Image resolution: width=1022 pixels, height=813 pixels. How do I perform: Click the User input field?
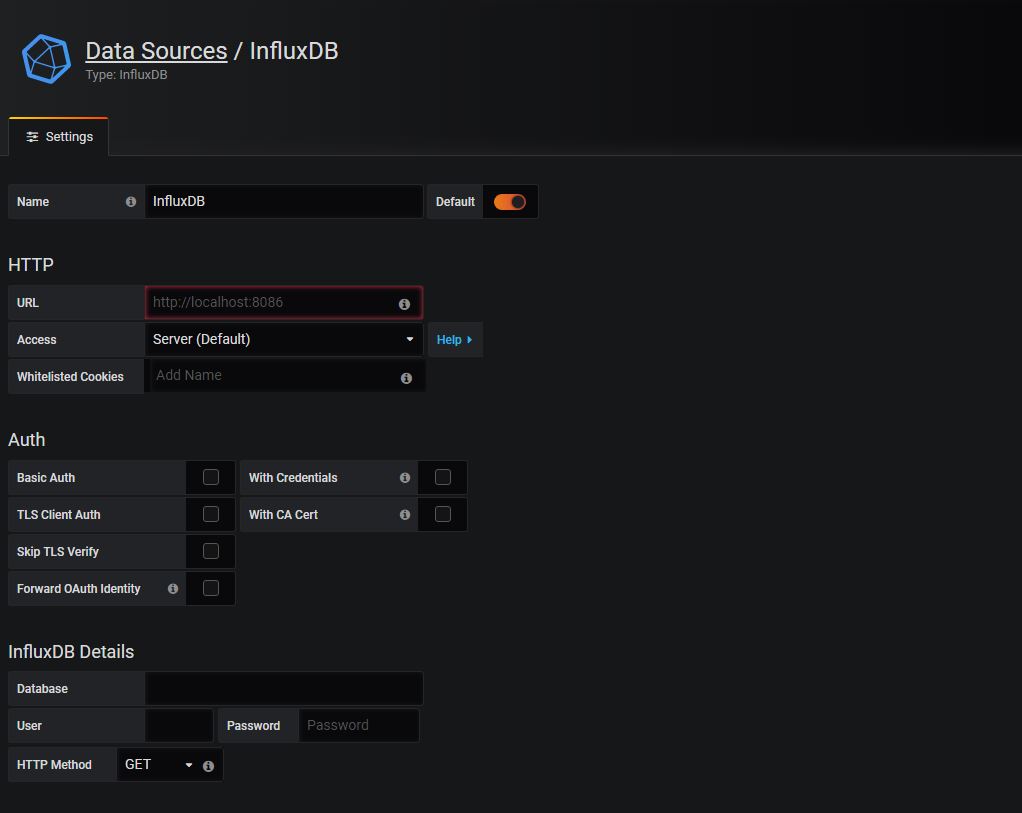[x=179, y=726]
